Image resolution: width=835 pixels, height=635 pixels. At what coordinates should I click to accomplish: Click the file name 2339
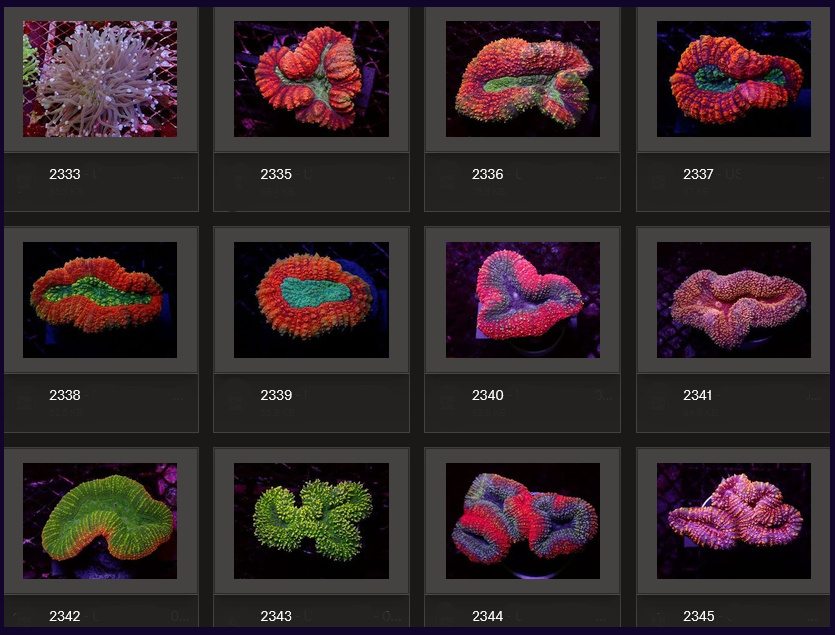pyautogui.click(x=276, y=395)
